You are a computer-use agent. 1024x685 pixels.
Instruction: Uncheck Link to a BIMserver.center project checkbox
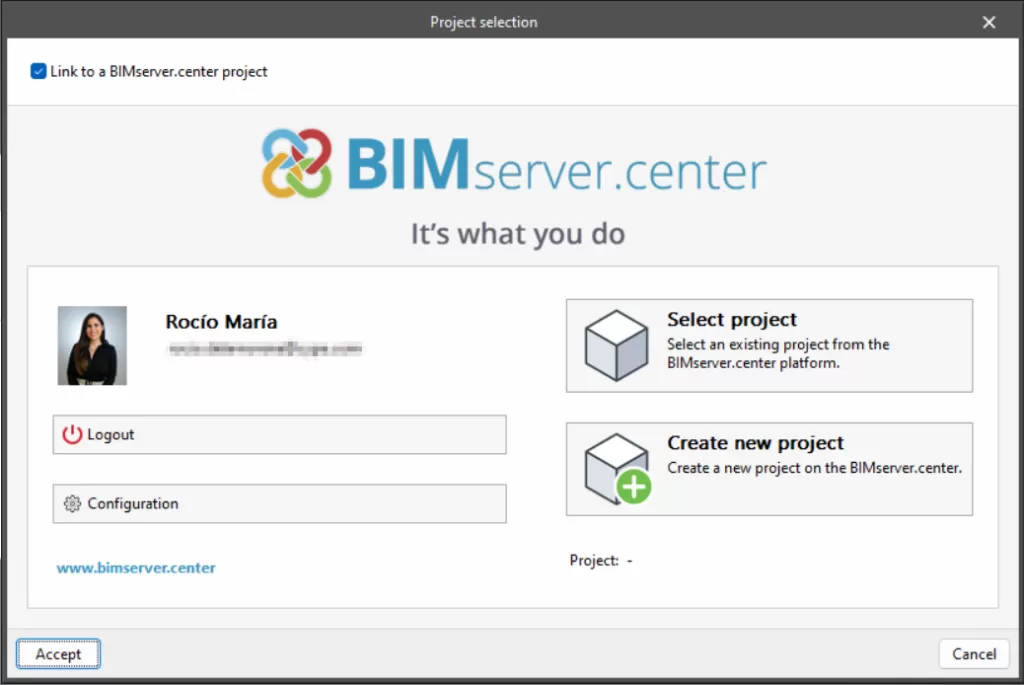39,71
